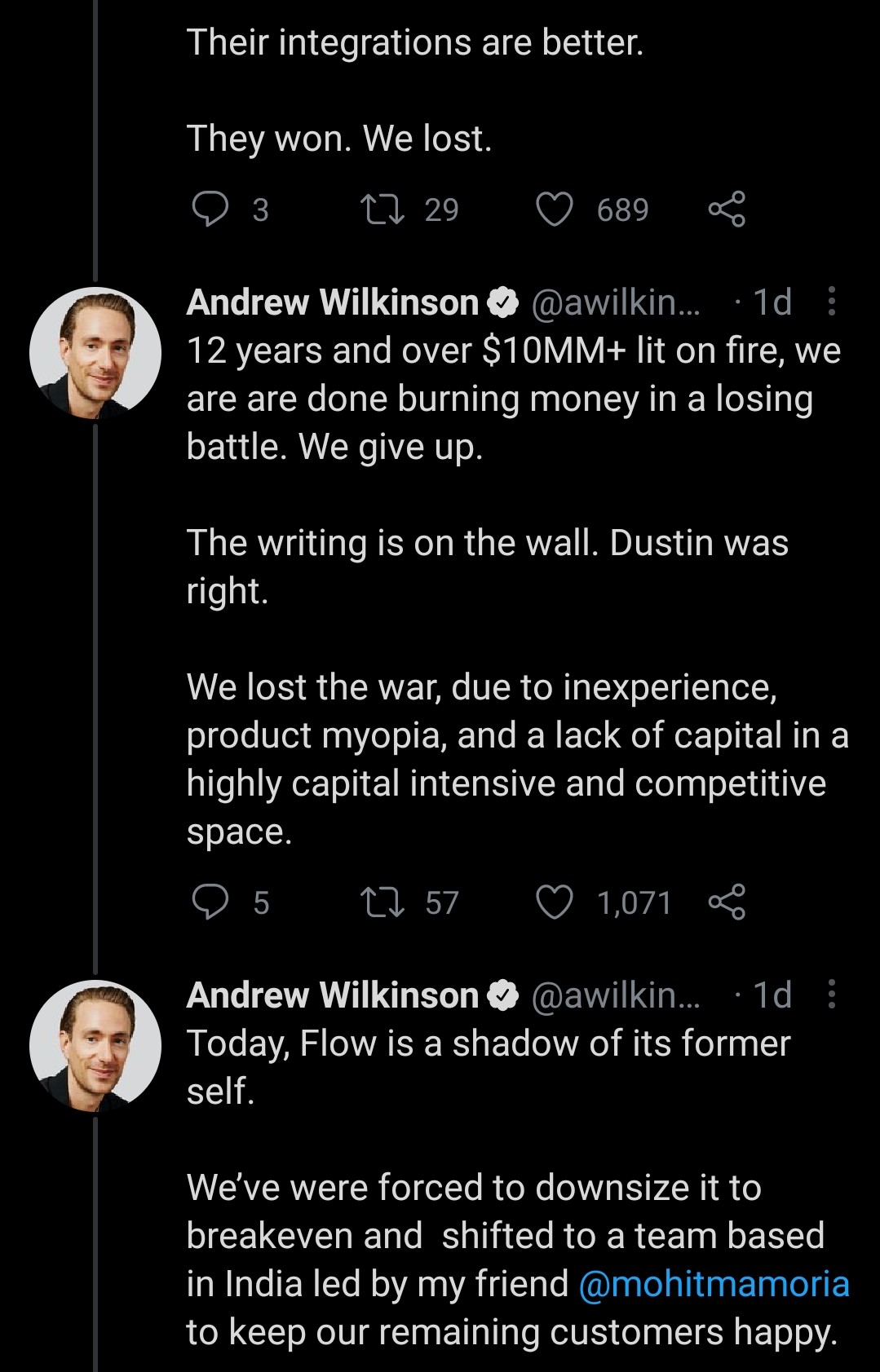The height and width of the screenshot is (1372, 880).
Task: Tap the @awilkin handle on "Today, Flow" tweet
Action: tap(615, 995)
